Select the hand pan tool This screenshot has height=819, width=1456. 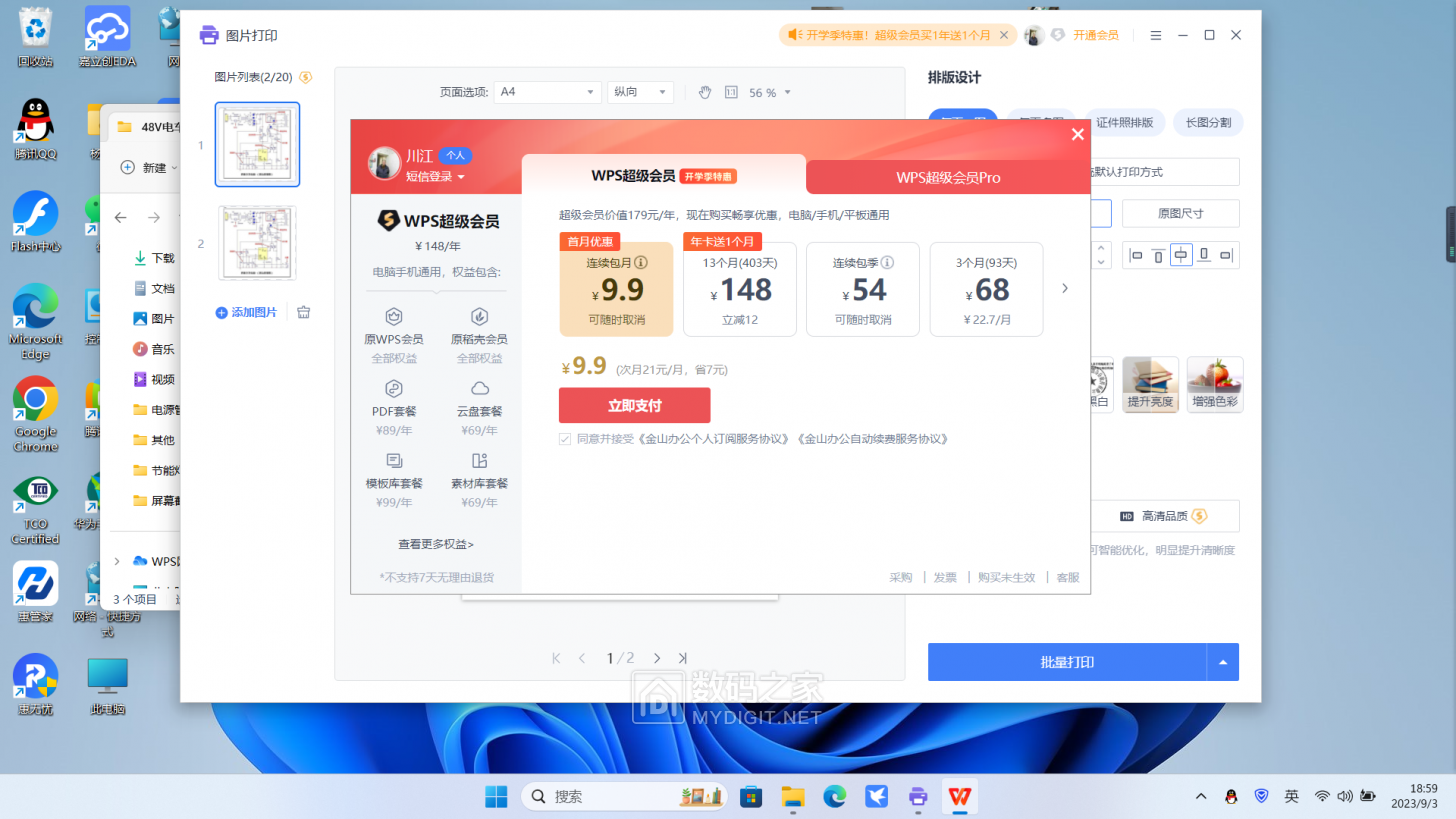(x=704, y=92)
